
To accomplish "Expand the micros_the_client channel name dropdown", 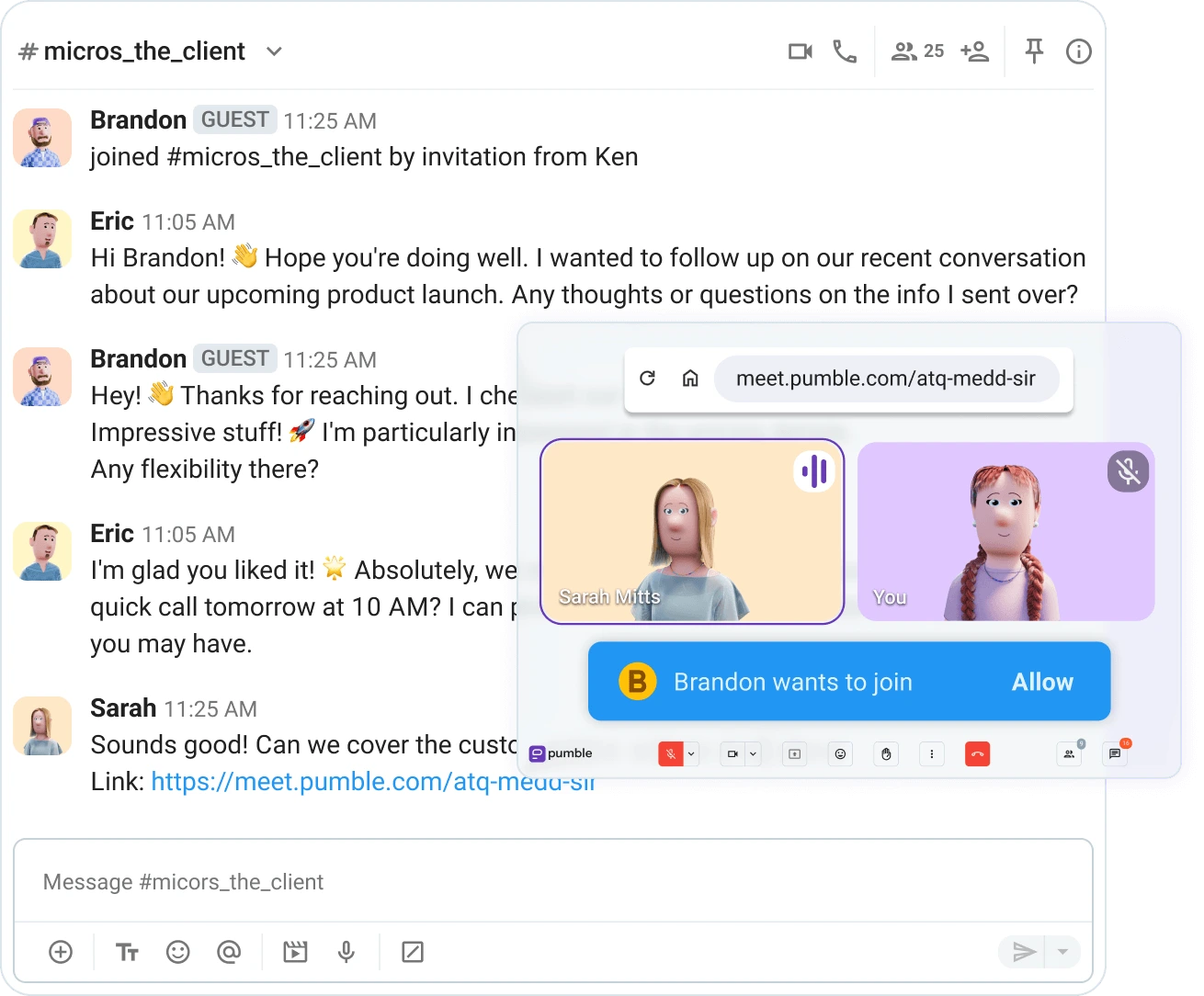I will [x=274, y=51].
